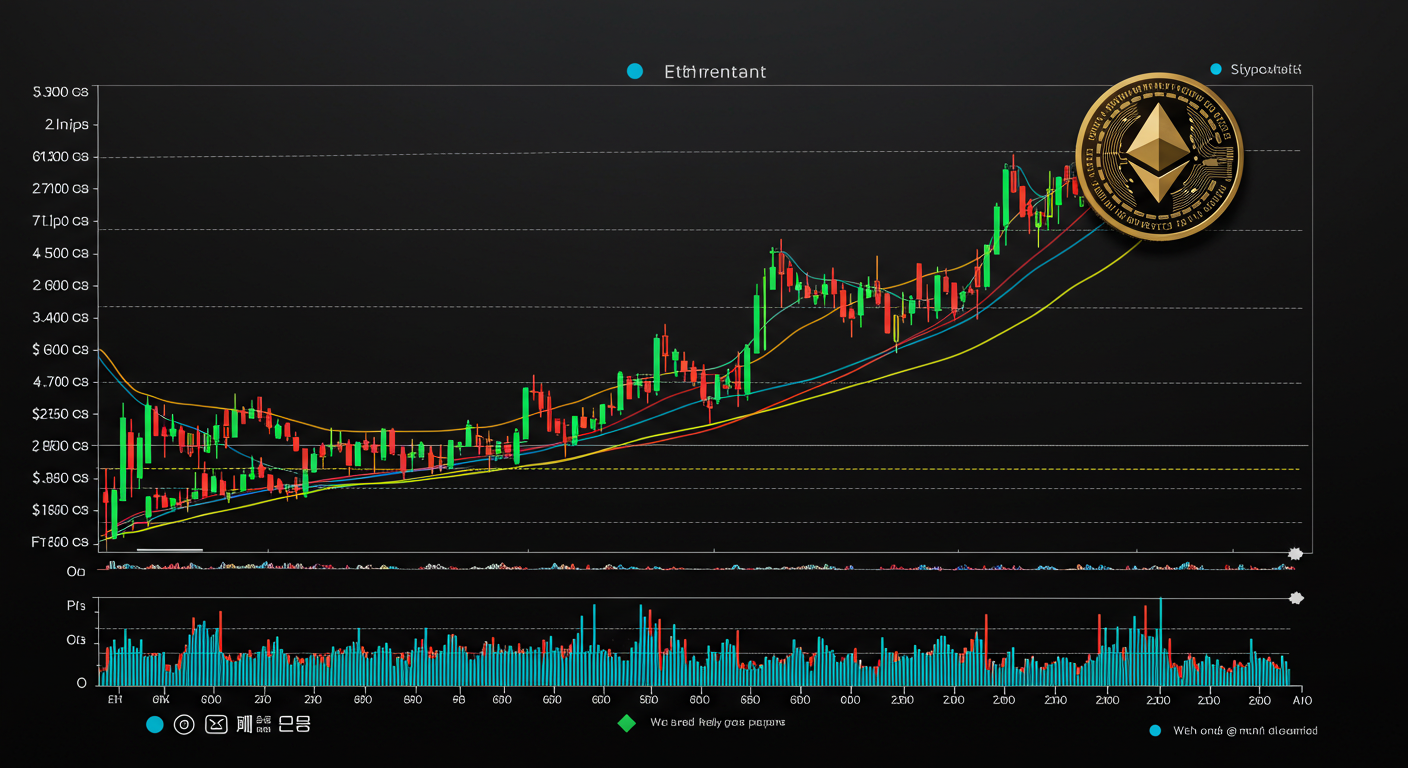Click the "4.700 cs" price axis label
The width and height of the screenshot is (1408, 768).
point(60,382)
